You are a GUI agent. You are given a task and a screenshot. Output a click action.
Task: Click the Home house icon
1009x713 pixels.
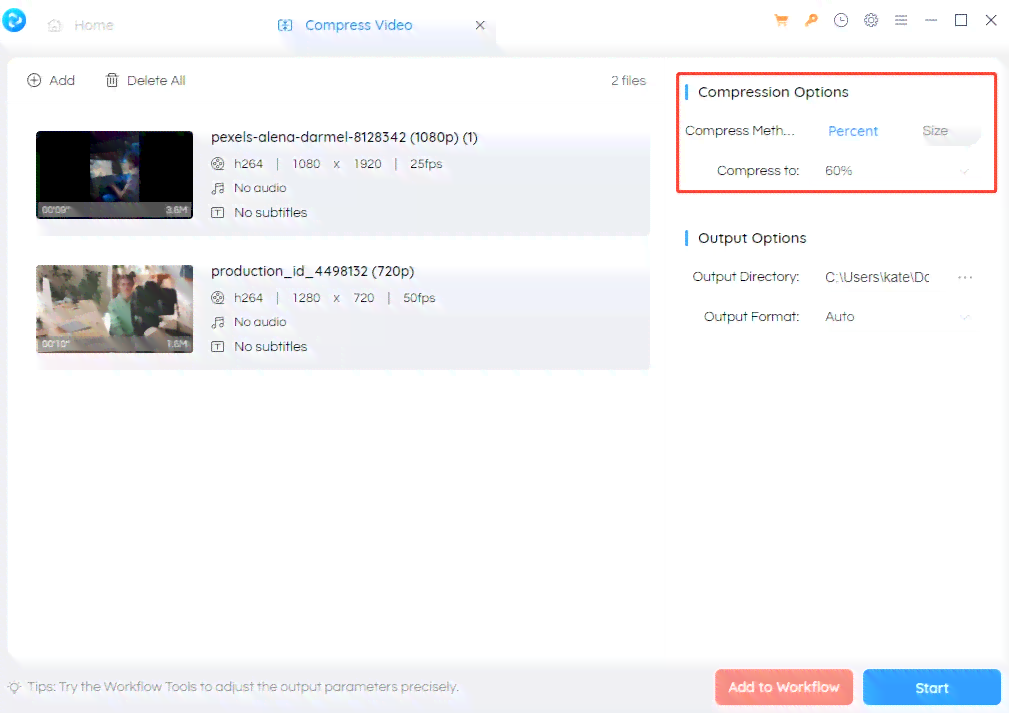[x=55, y=25]
